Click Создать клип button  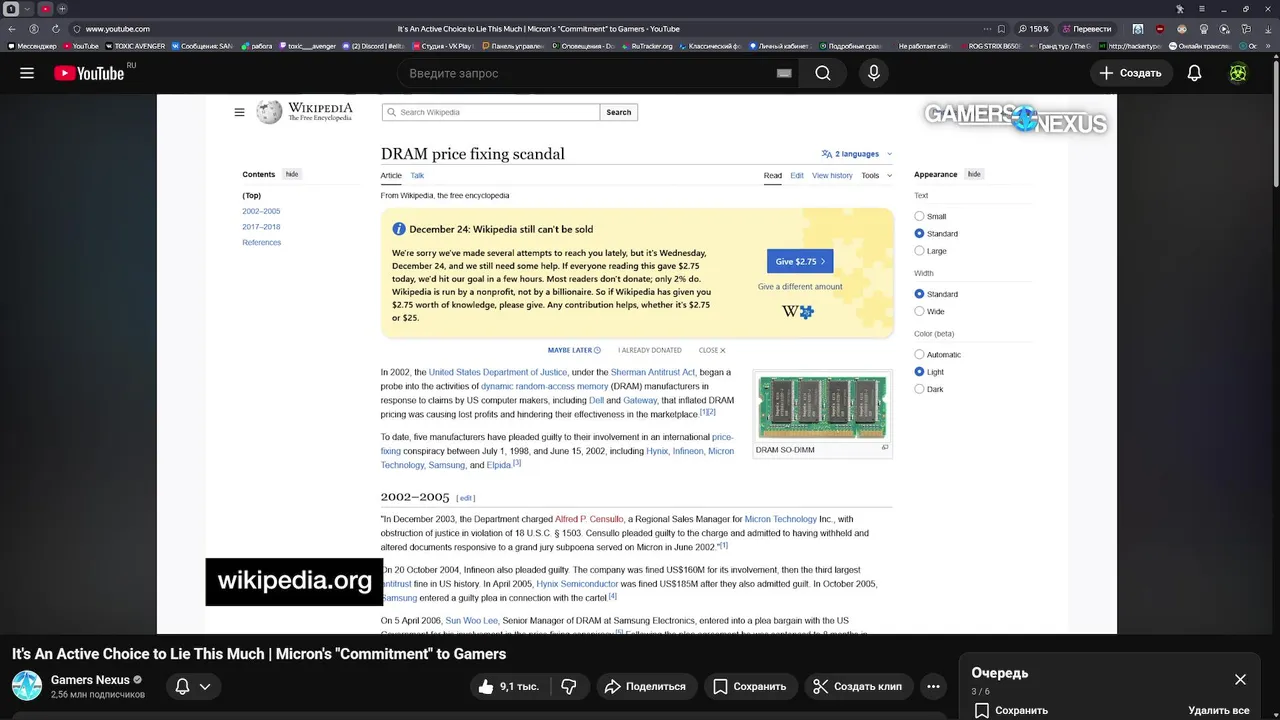coord(857,686)
